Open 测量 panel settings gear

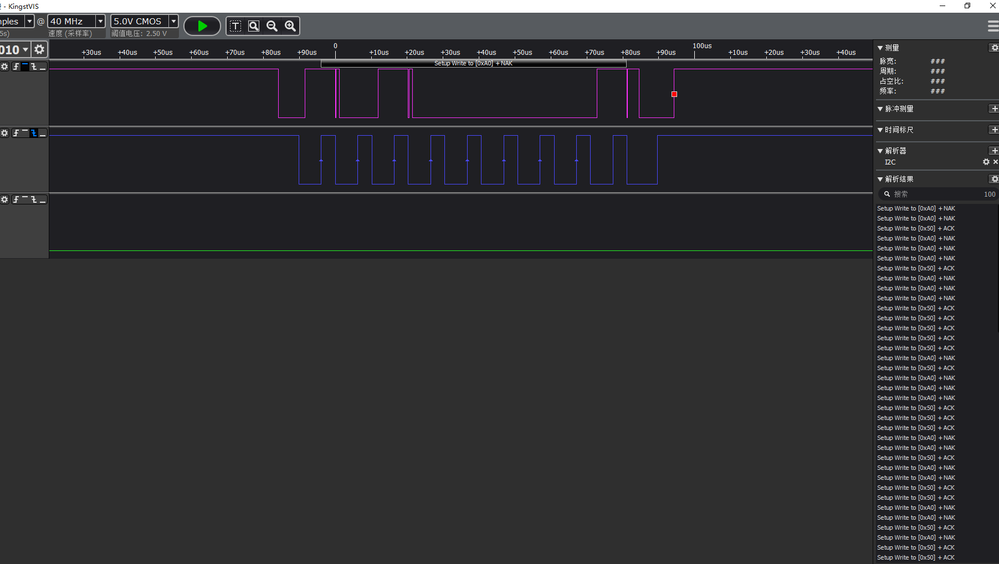pyautogui.click(x=994, y=48)
